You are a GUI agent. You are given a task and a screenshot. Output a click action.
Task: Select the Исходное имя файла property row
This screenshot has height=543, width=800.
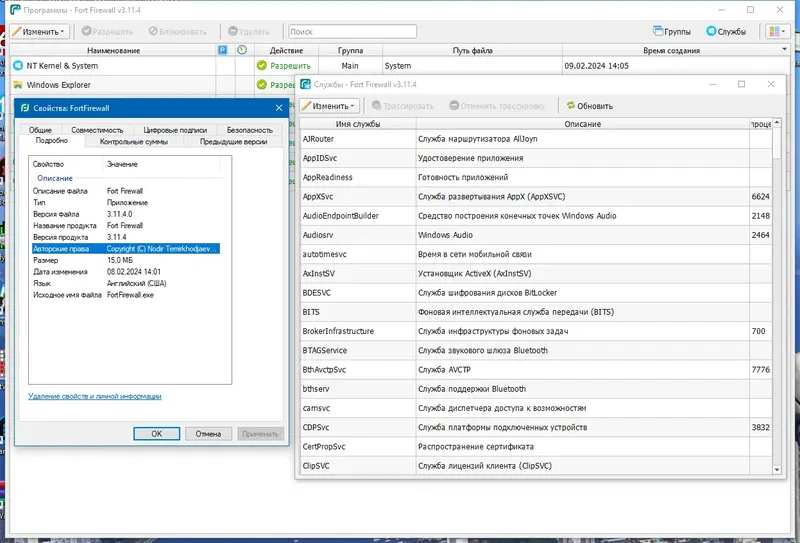coord(126,295)
